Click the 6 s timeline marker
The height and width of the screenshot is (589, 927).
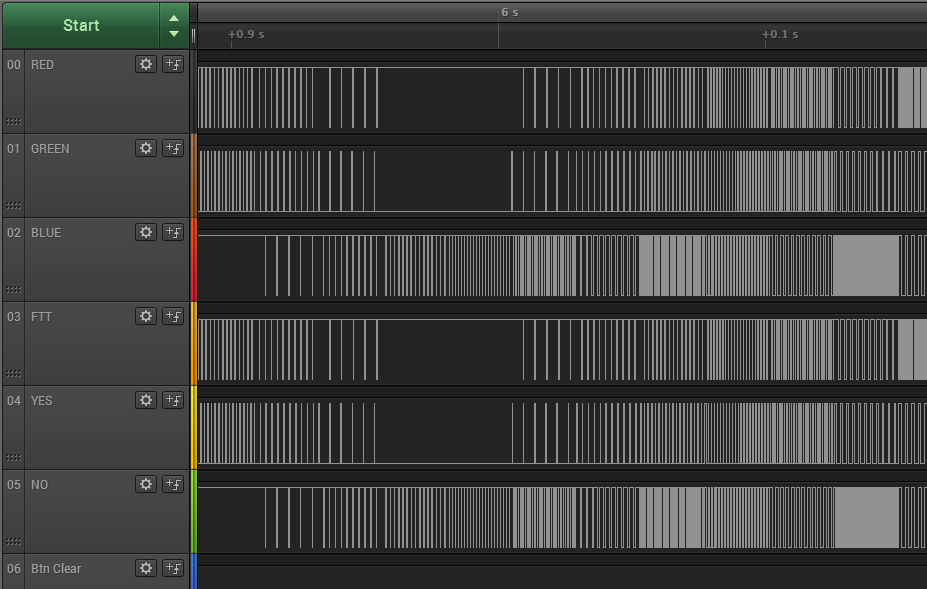(x=510, y=12)
